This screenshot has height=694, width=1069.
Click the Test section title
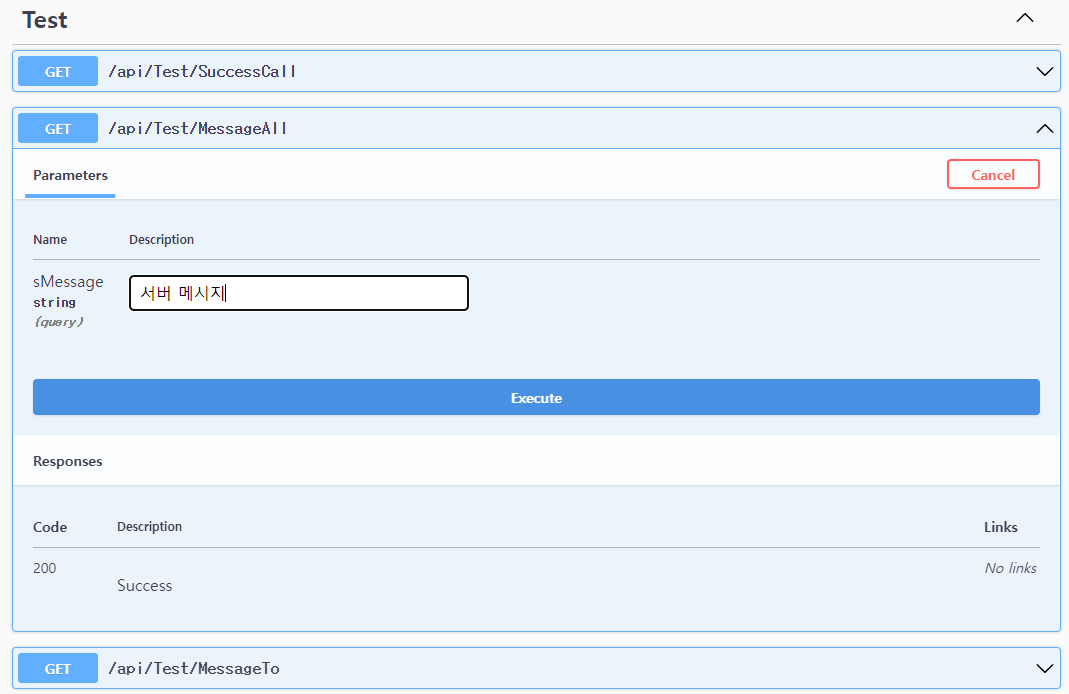point(43,19)
